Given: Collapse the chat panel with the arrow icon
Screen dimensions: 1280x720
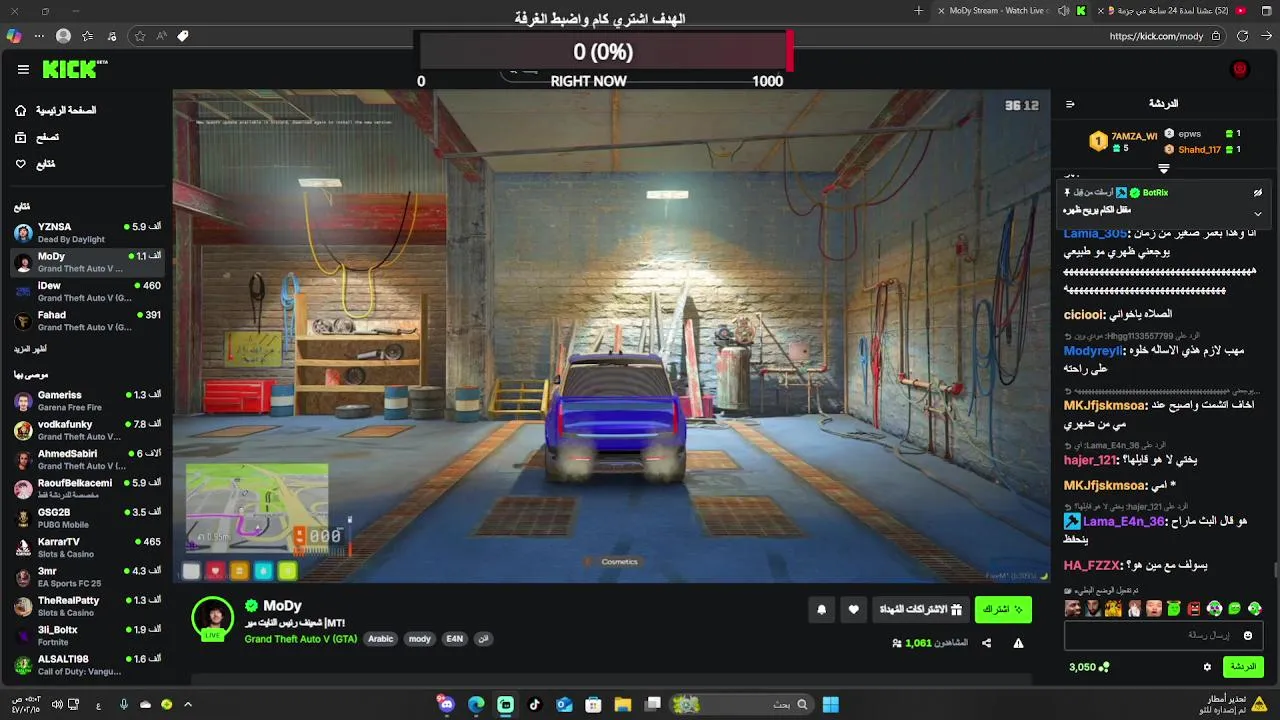Looking at the screenshot, I should [1070, 104].
